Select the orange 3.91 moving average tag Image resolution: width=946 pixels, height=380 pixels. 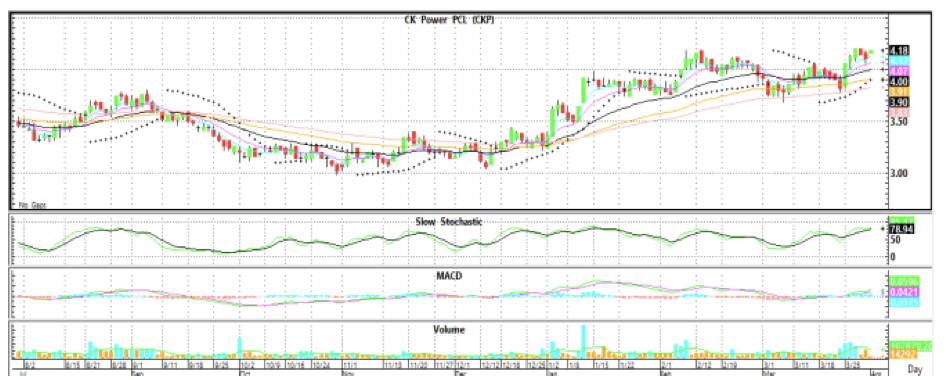pyautogui.click(x=900, y=91)
